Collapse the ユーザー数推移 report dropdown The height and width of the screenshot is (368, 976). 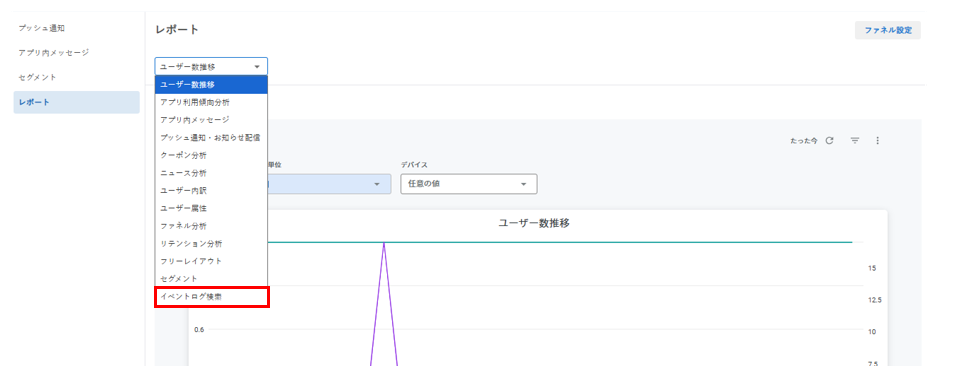click(x=211, y=67)
